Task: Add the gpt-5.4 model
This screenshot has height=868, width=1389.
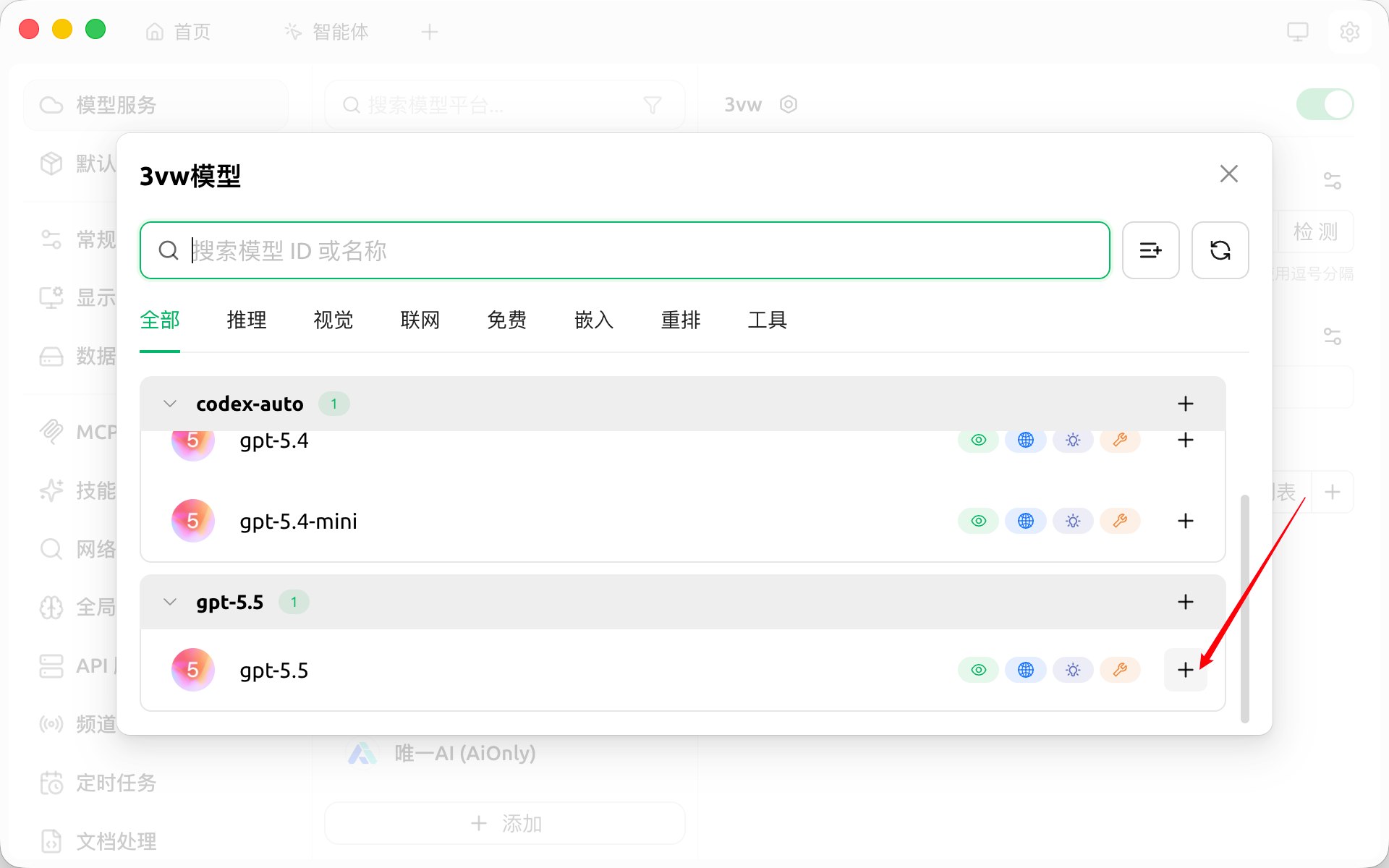Action: (x=1185, y=440)
